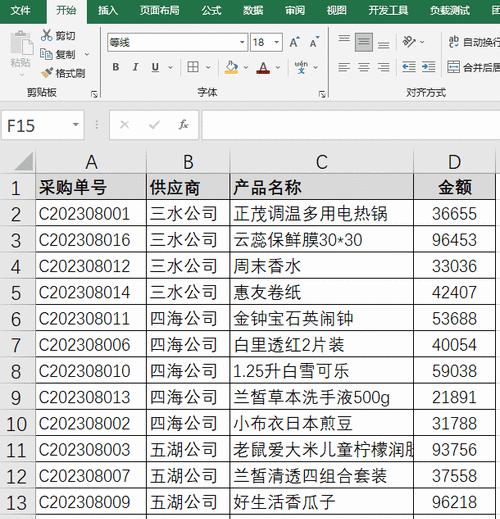Click the Increase Font Size icon
This screenshot has width=500, height=519.
(294, 42)
